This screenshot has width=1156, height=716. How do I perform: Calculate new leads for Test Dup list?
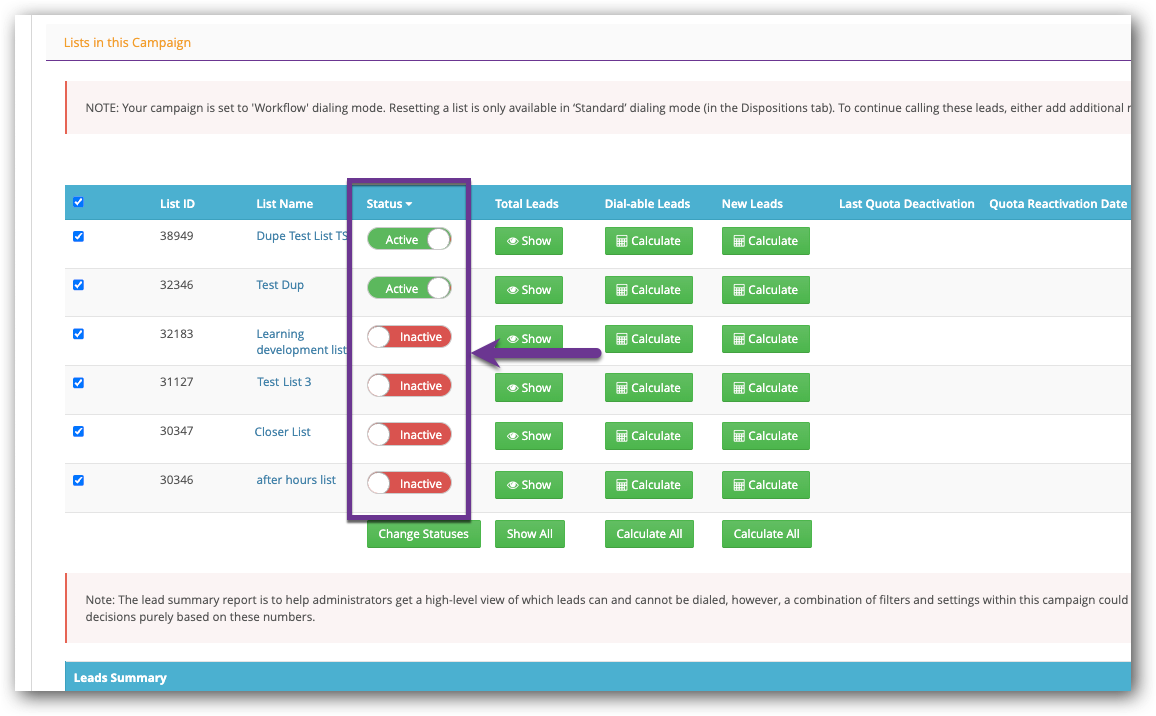765,290
